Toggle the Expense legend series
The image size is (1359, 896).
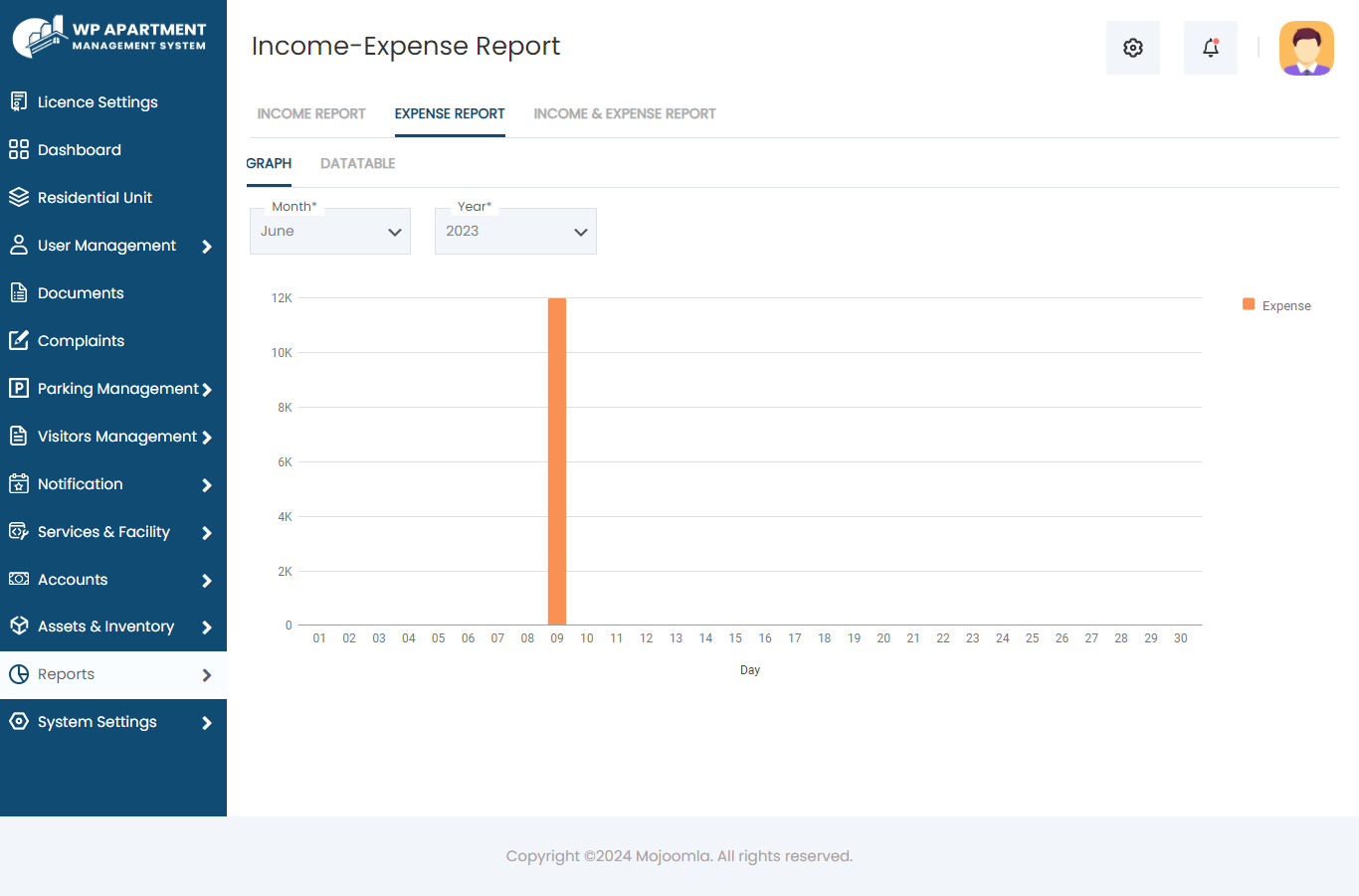click(1276, 305)
